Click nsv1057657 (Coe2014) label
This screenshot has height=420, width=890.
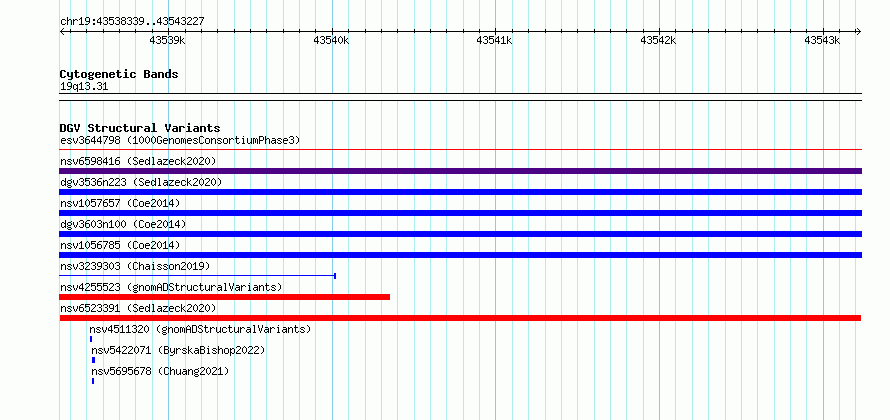click(x=120, y=203)
